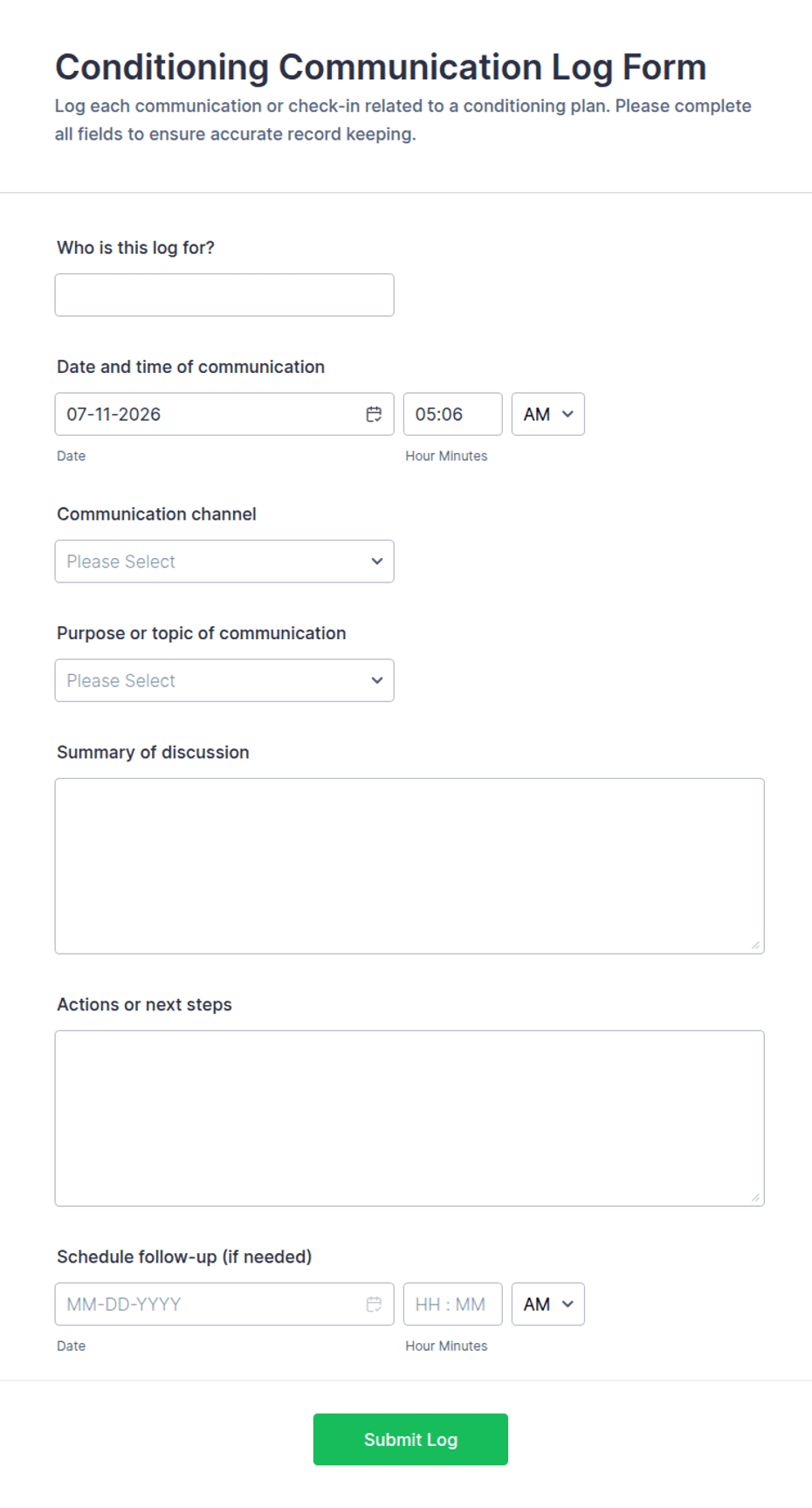Click chevron arrow in Communication channel select
This screenshot has height=1508, width=812.
point(377,561)
